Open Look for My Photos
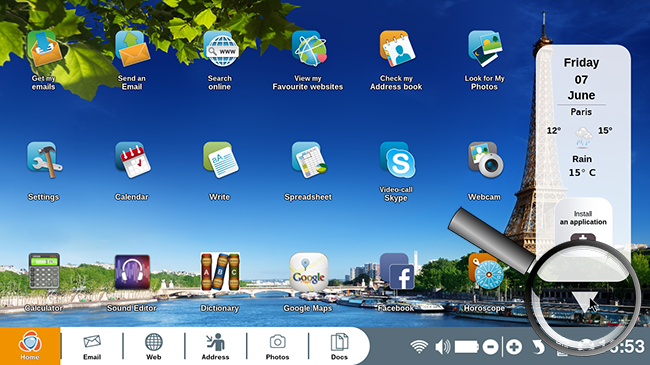The height and width of the screenshot is (365, 650). click(485, 49)
